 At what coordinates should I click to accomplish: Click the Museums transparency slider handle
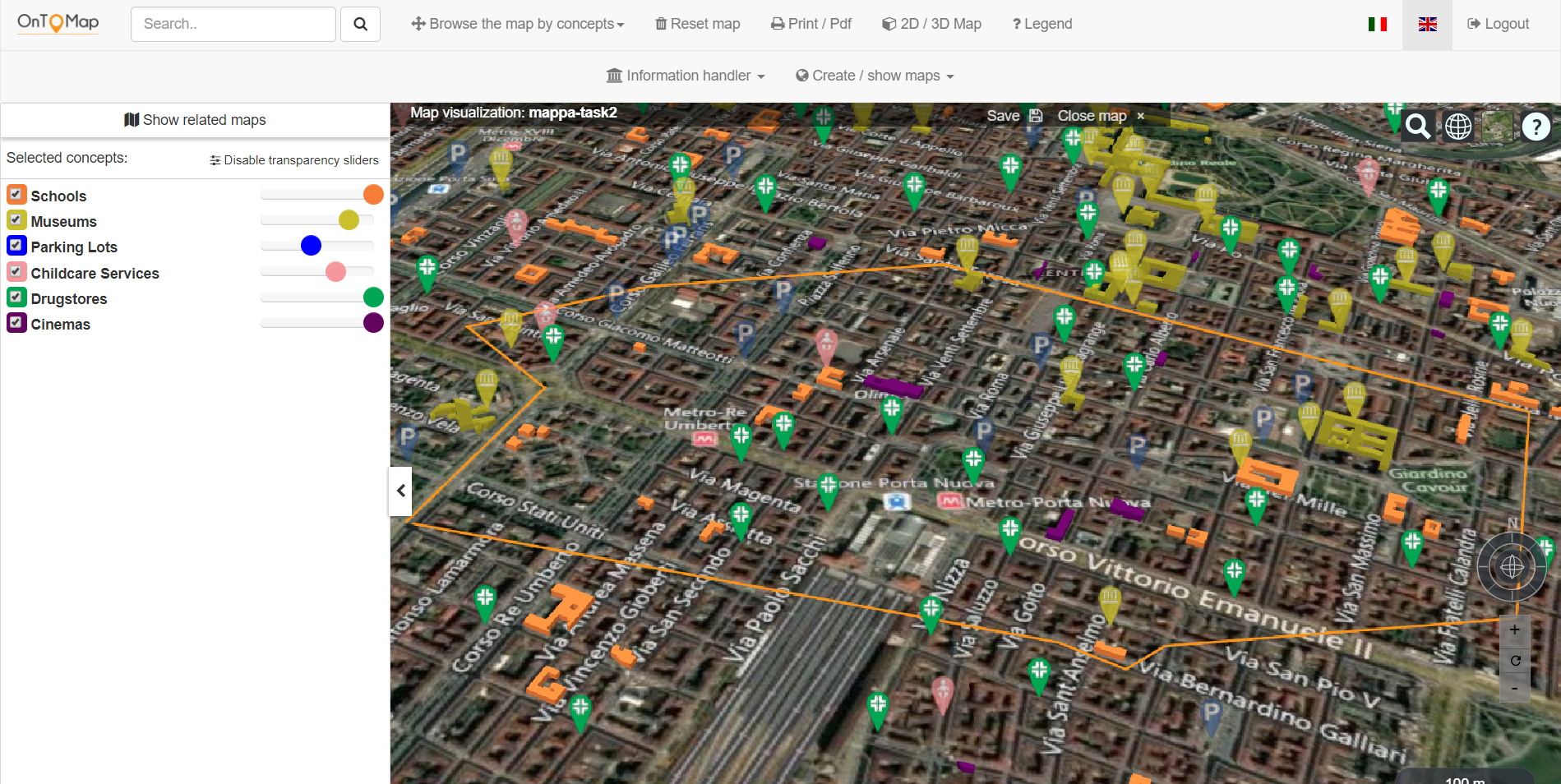click(349, 220)
